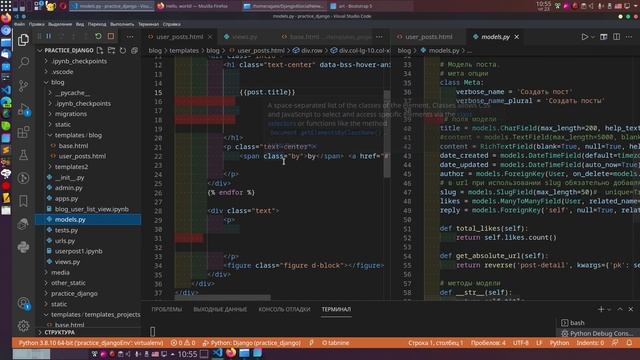Close the models.py tab

(x=517, y=37)
